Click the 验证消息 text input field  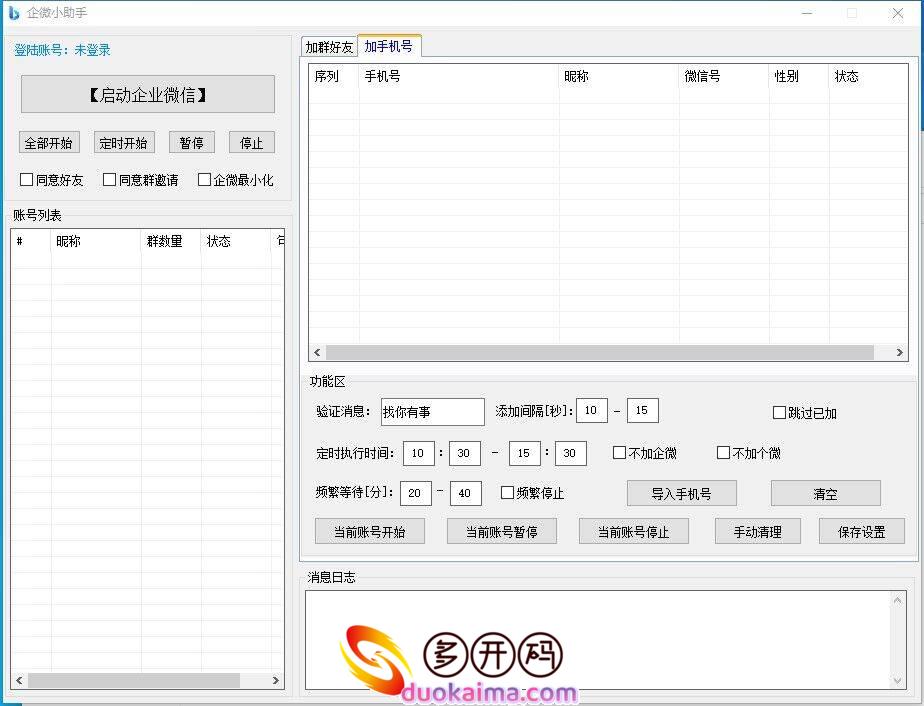[432, 412]
